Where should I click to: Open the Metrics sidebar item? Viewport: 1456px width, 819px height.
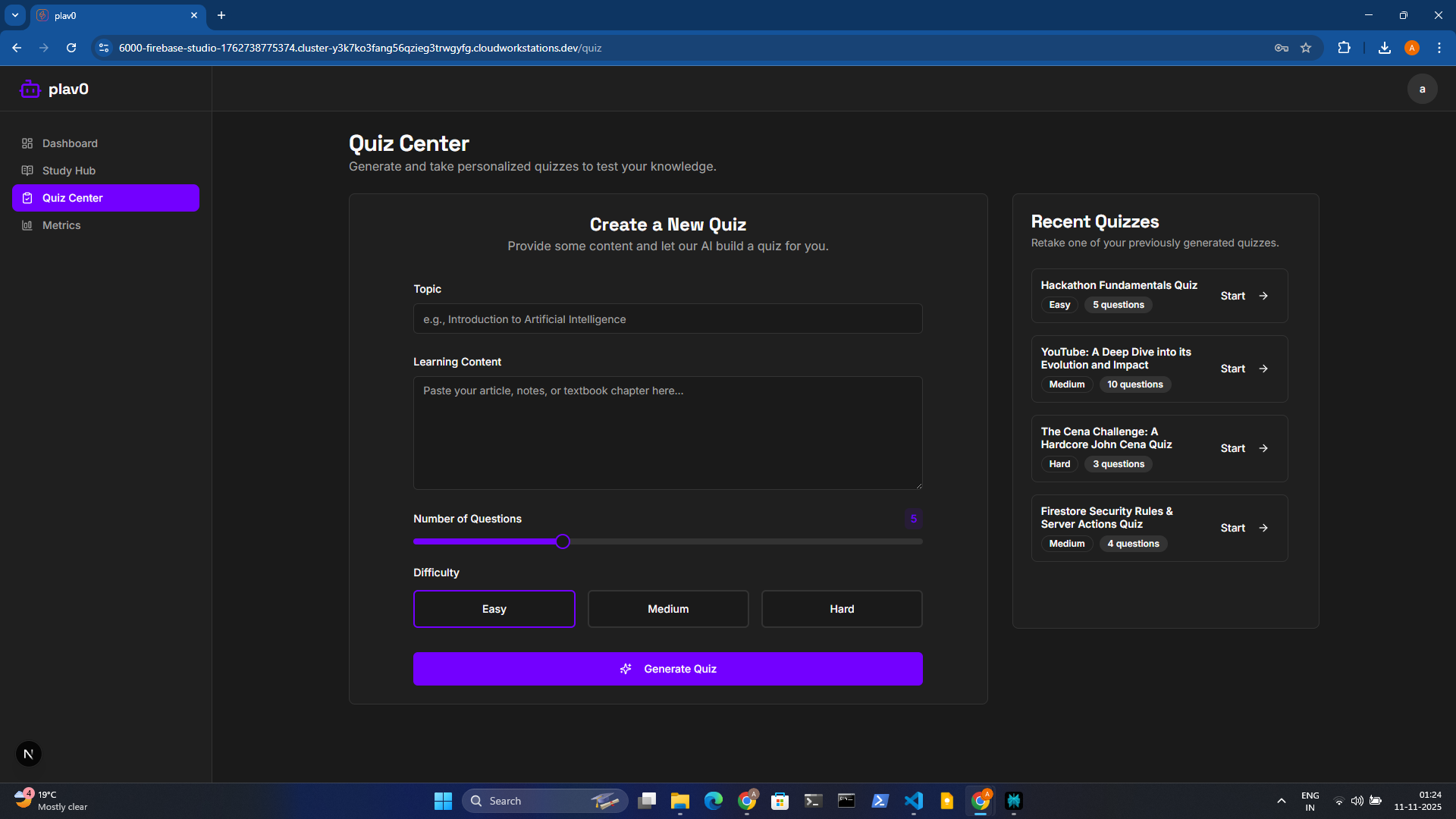pos(61,225)
